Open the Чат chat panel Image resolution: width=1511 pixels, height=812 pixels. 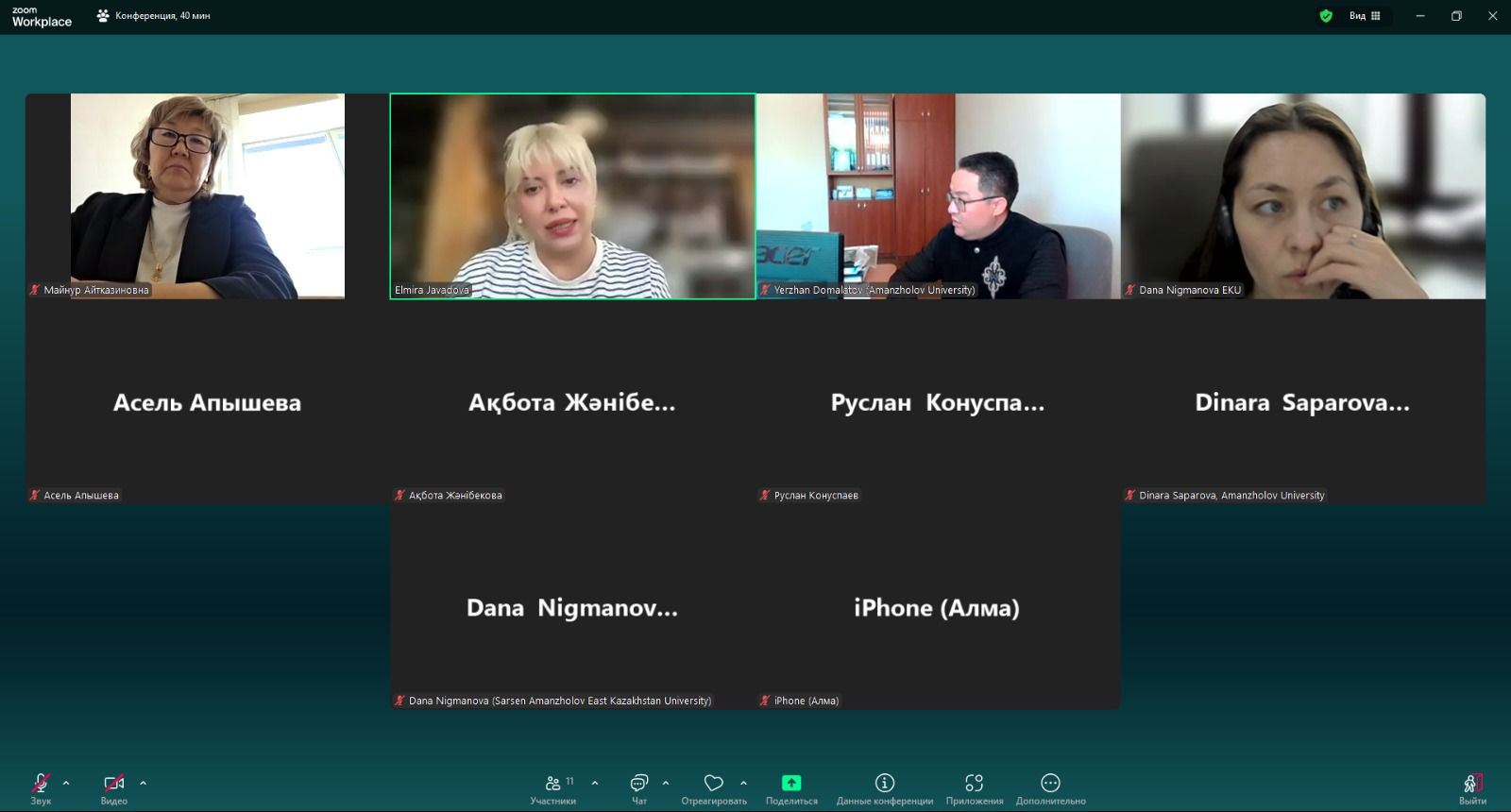pyautogui.click(x=639, y=787)
